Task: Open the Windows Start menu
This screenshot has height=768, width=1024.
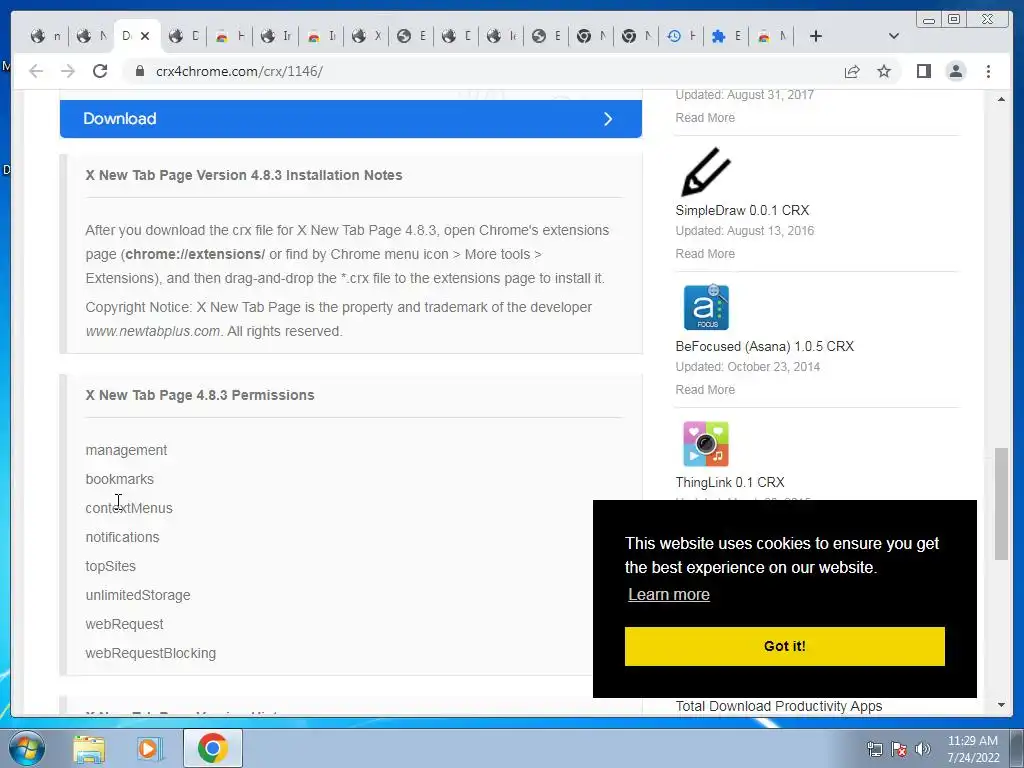Action: [x=26, y=748]
